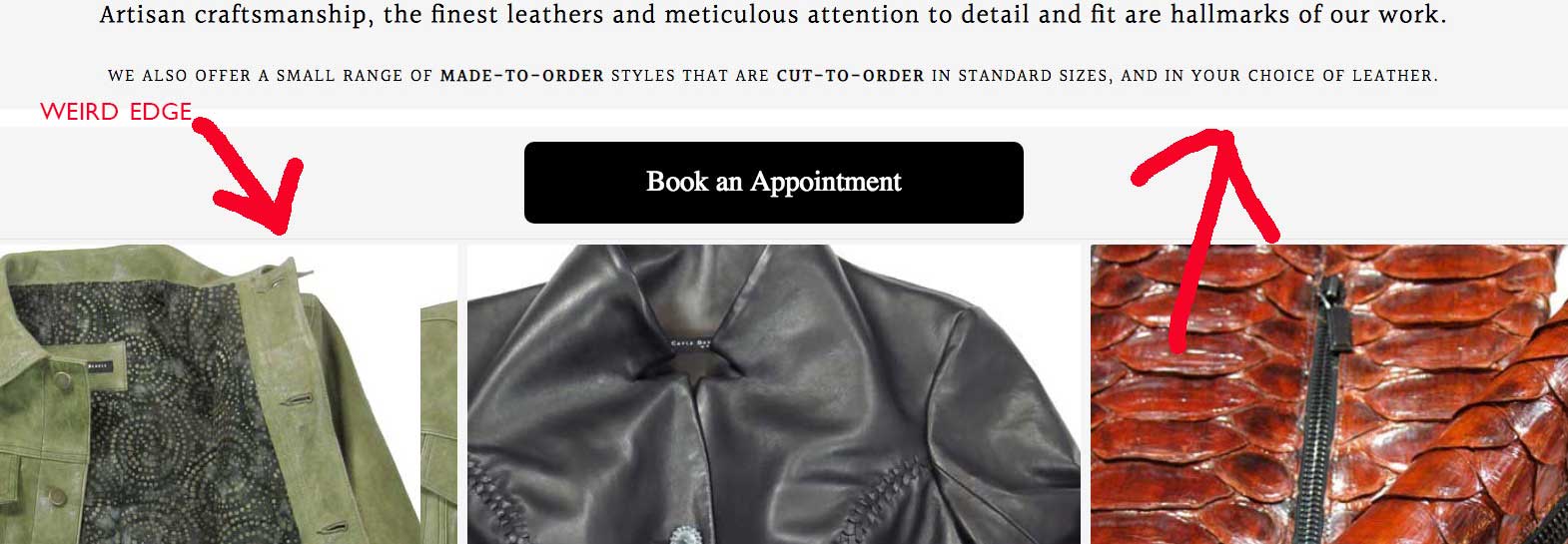1568x544 pixels.
Task: Click the red arrow pointing up to white strip
Action: pos(1205,238)
